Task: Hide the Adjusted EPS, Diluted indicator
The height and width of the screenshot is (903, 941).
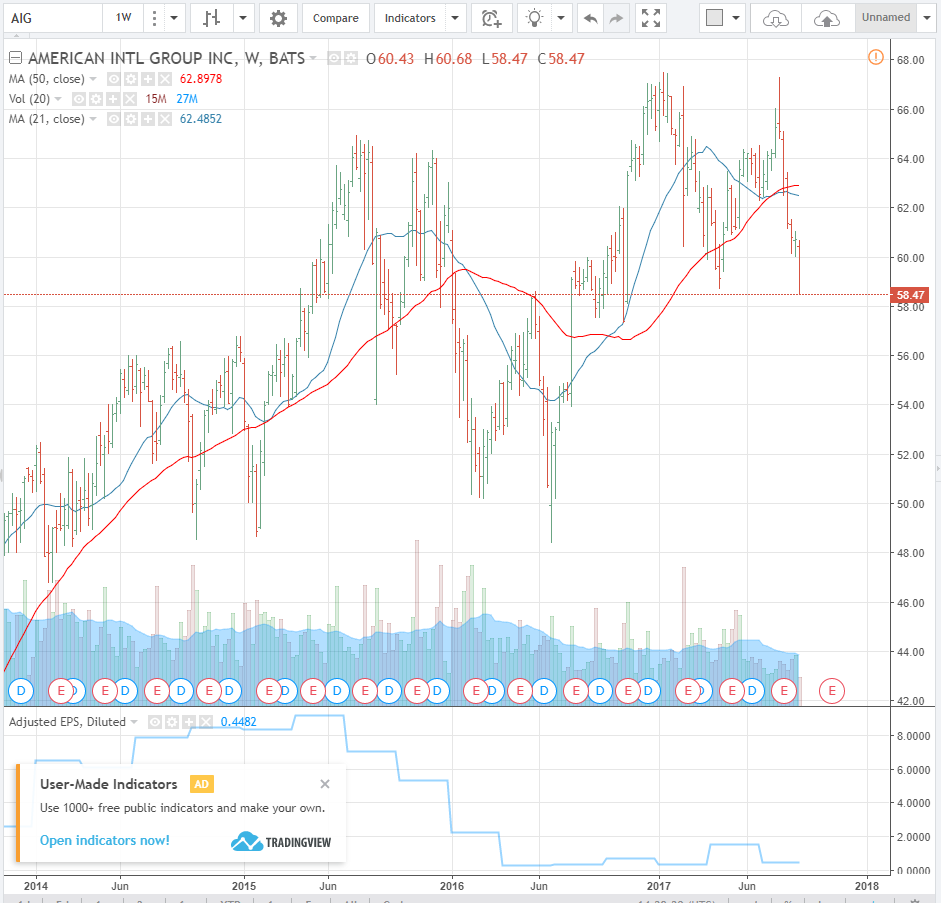Action: [x=154, y=722]
